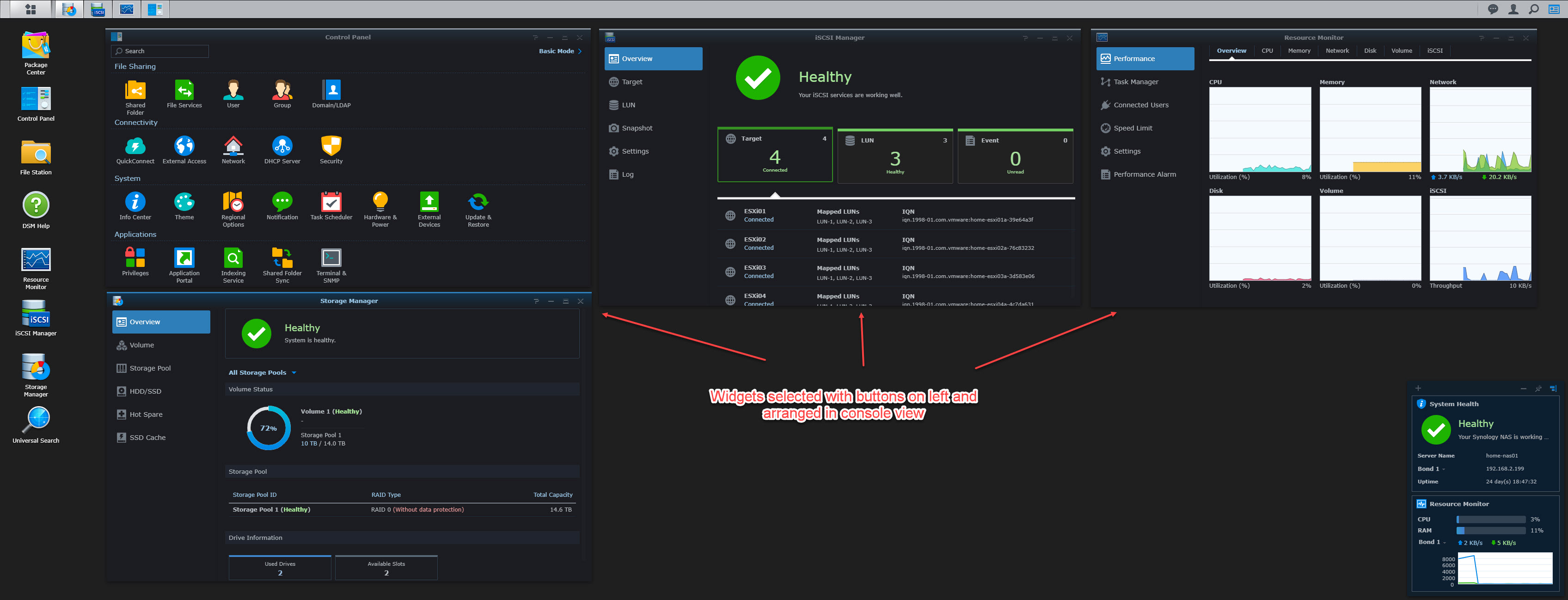Viewport: 1568px width, 600px height.
Task: Open HDD/SSD in Storage Manager sidebar
Action: [x=145, y=392]
